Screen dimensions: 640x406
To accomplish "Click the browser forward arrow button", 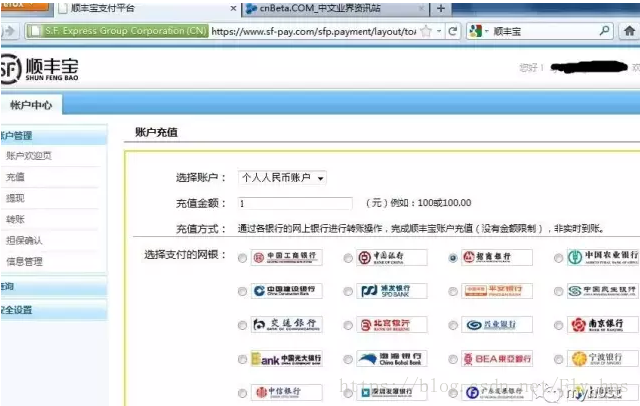I will click(8, 31).
